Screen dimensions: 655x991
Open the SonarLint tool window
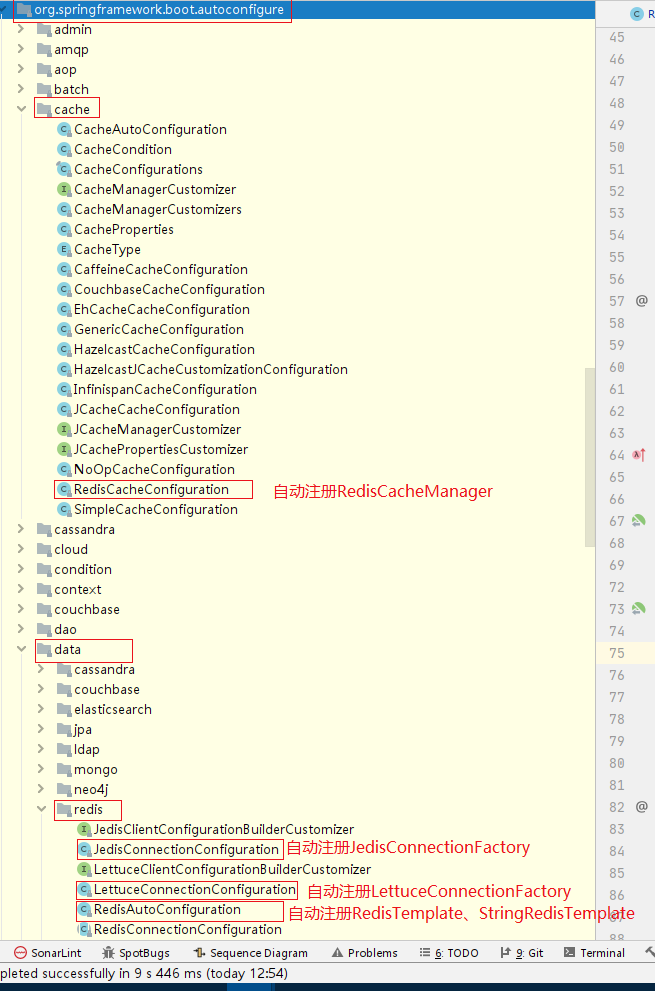pyautogui.click(x=48, y=952)
